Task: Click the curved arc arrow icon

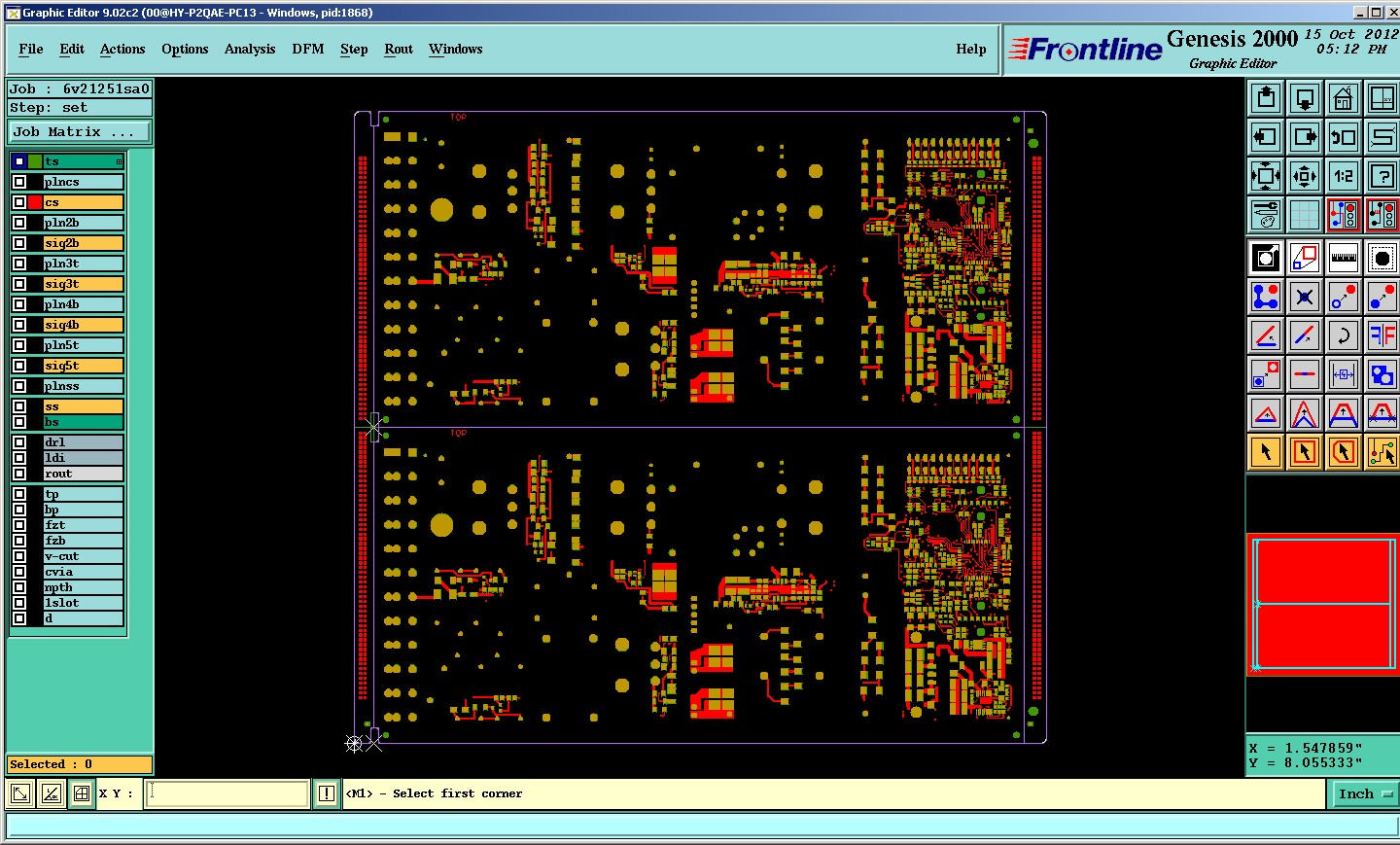Action: (1344, 335)
